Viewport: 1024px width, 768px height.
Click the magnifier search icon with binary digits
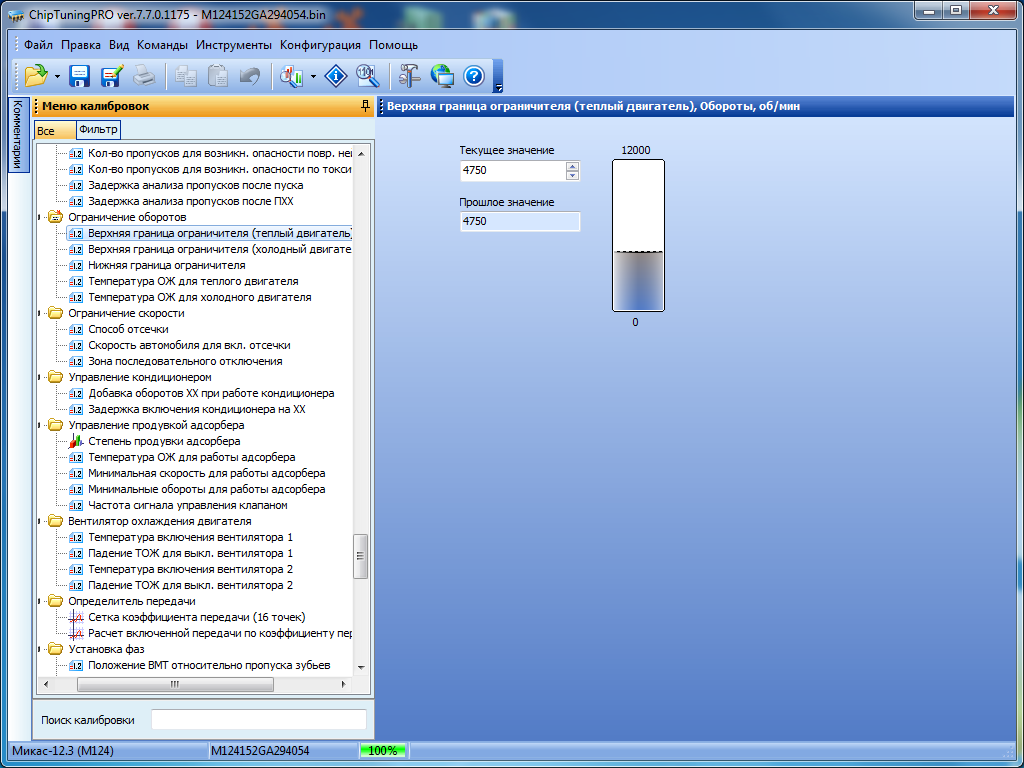(367, 75)
